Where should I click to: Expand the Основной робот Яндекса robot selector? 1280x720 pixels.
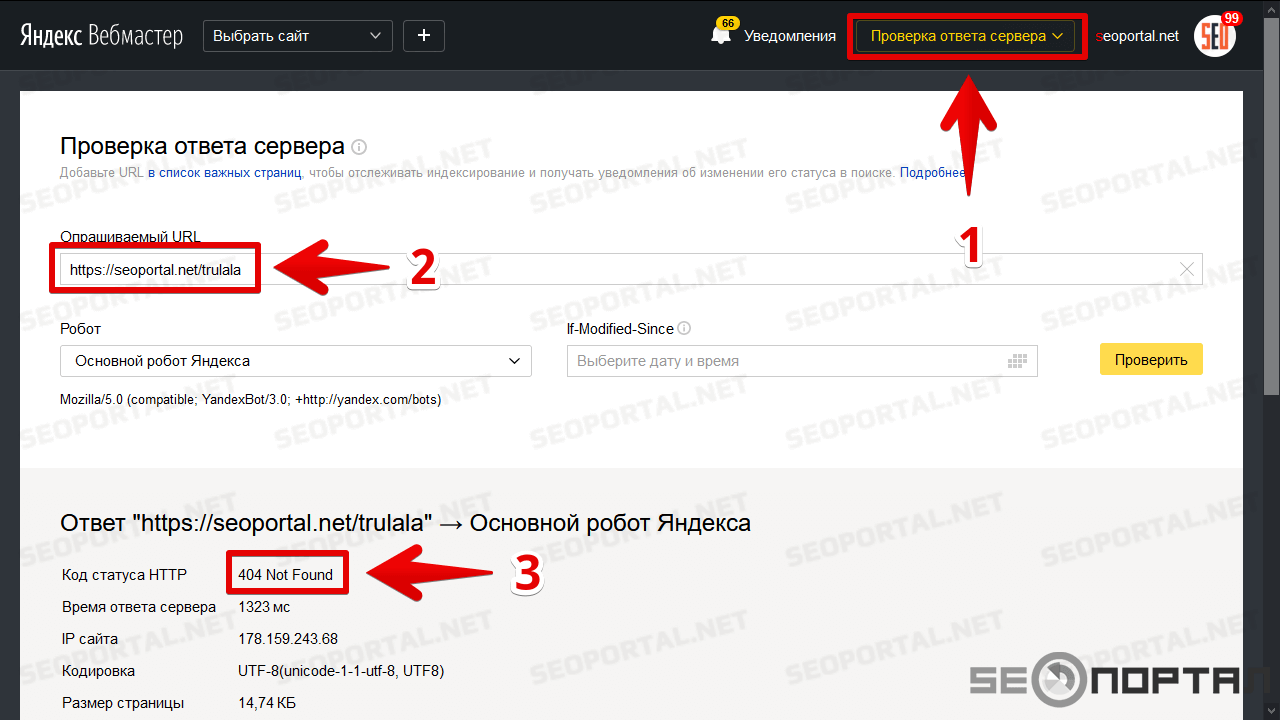pyautogui.click(x=295, y=361)
